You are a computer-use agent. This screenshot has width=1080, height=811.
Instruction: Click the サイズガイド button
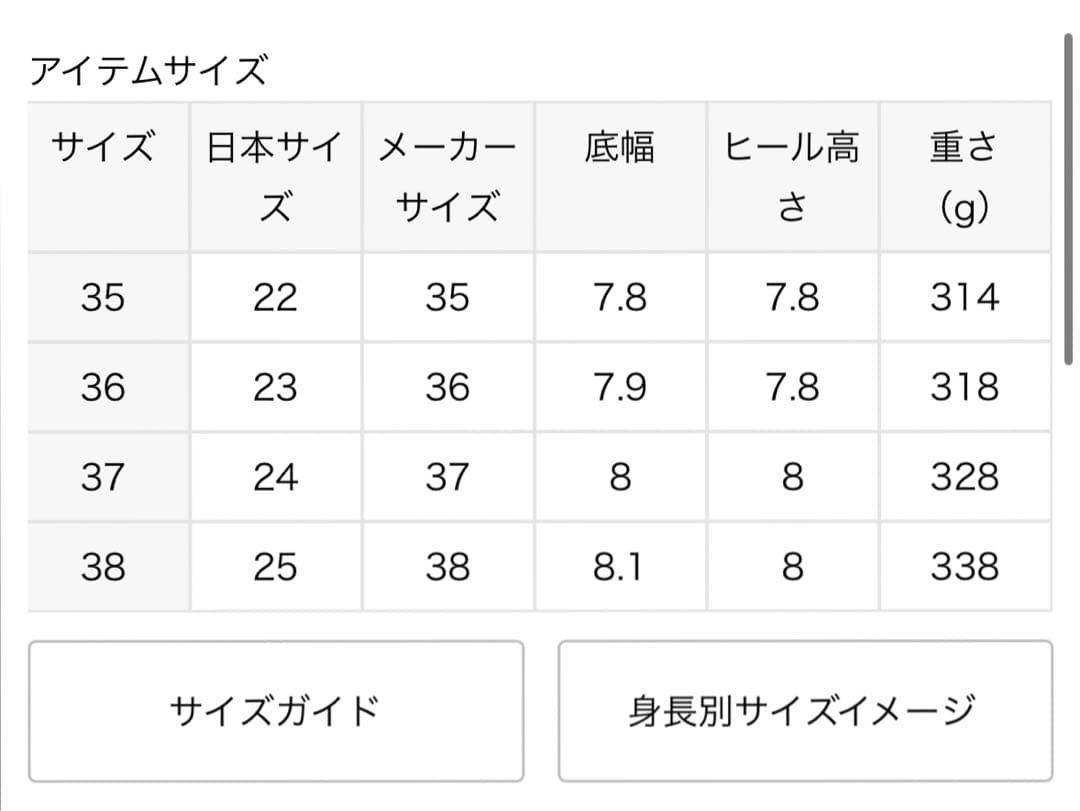click(275, 711)
